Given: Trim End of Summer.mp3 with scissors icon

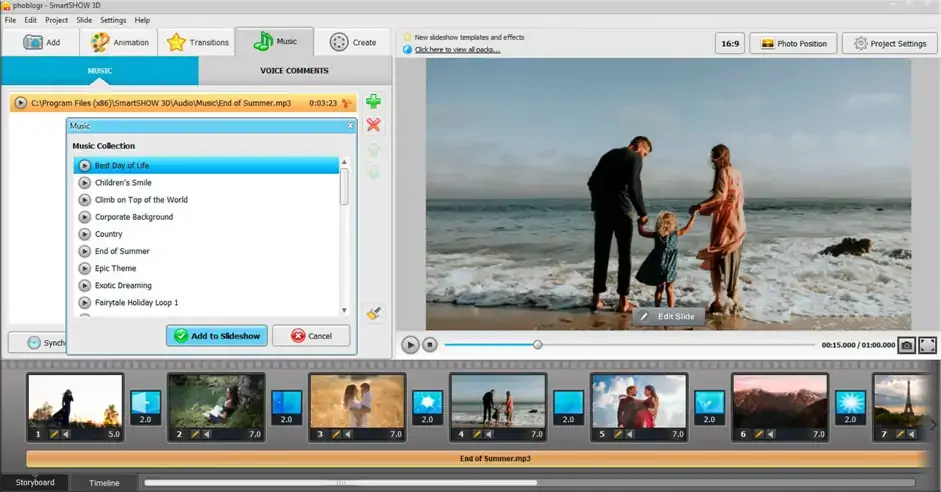Looking at the screenshot, I should coord(346,103).
